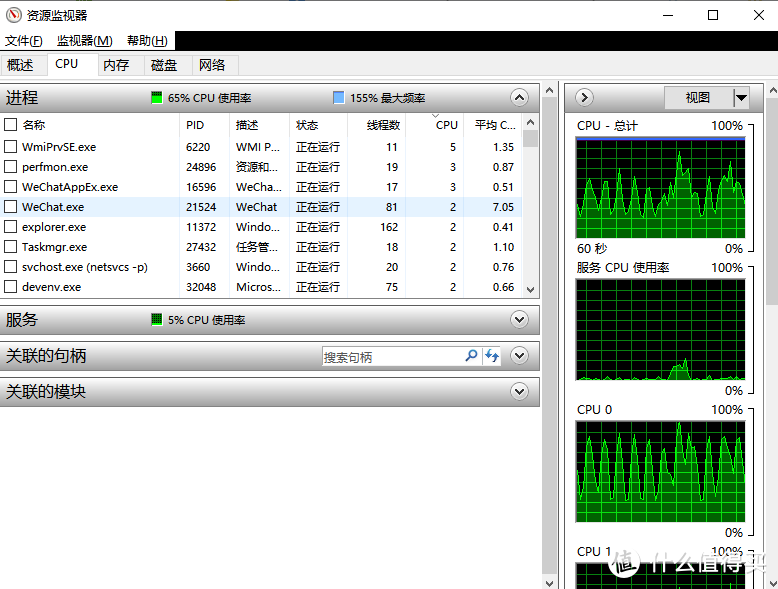Collapse the 进程 section with its chevron
This screenshot has height=589, width=778.
(519, 98)
